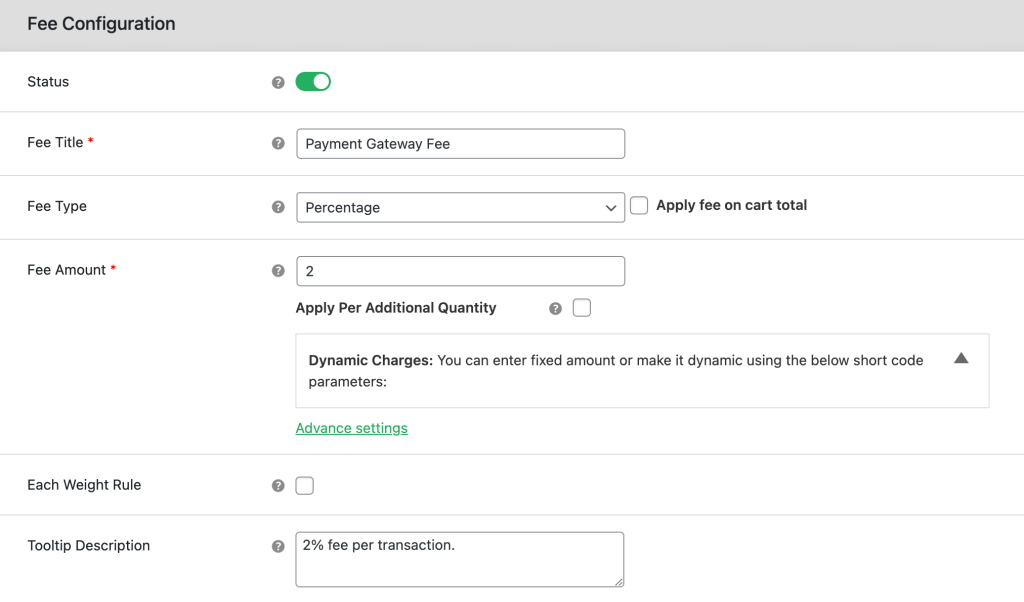Click the 'Each Weight Rule' label
This screenshot has height=602, width=1024.
coord(84,485)
